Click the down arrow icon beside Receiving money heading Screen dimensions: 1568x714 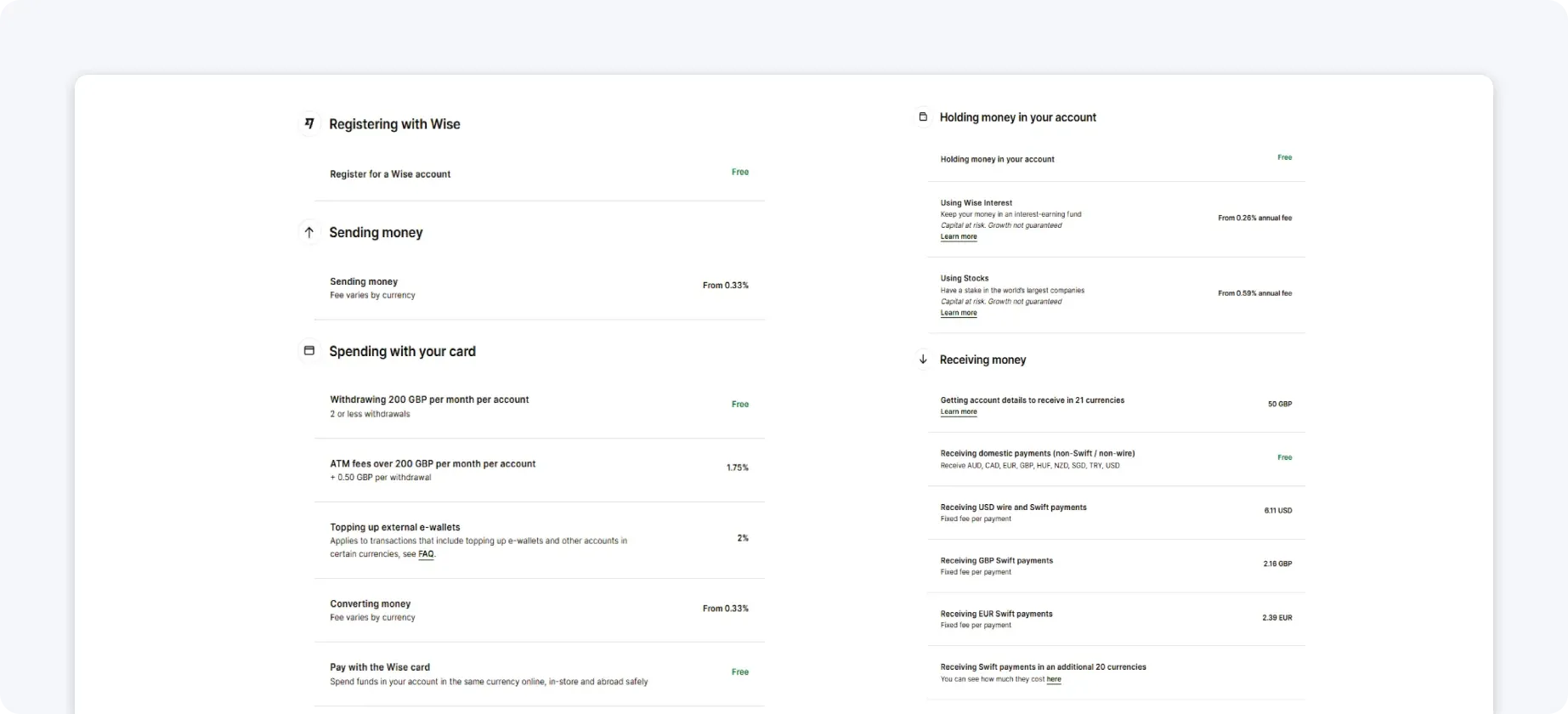click(923, 360)
